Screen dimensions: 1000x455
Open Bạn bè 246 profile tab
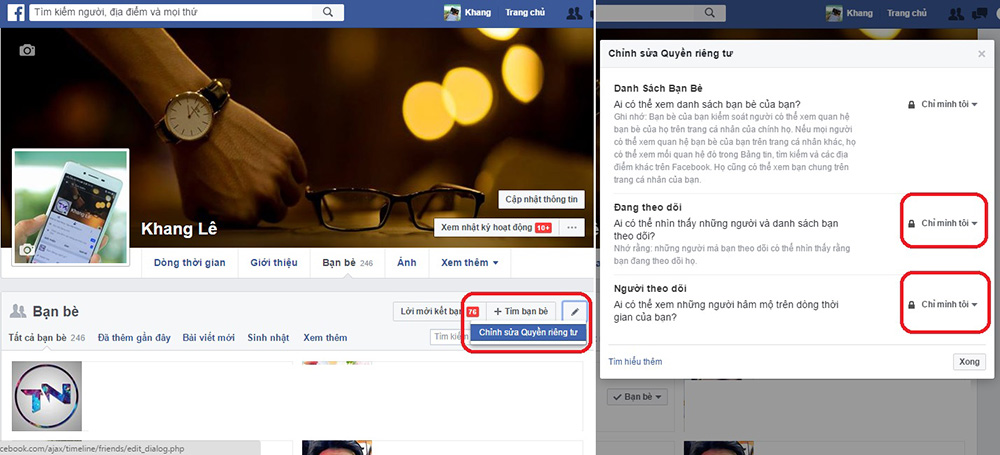[348, 263]
